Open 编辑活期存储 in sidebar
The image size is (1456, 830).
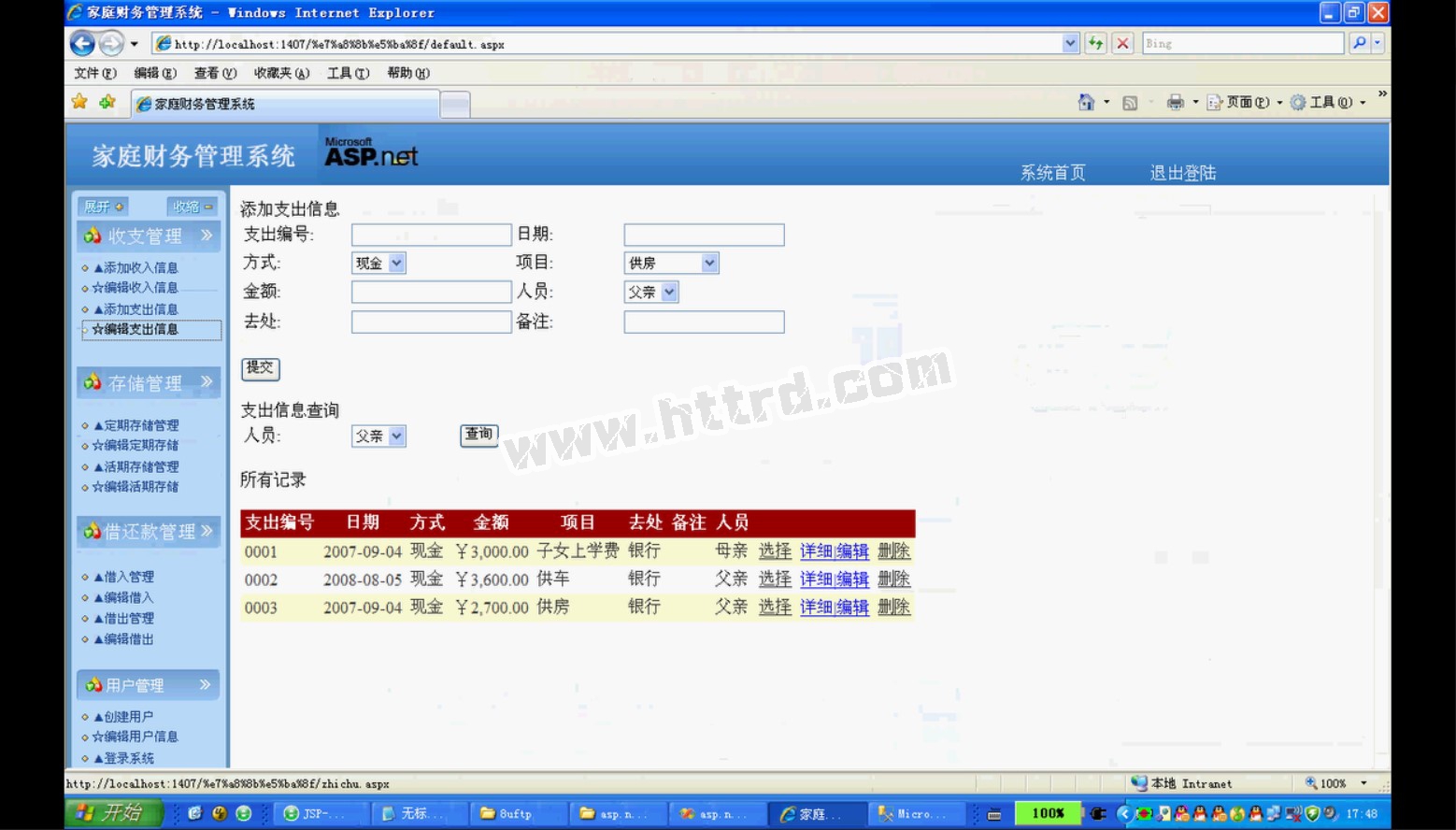[135, 487]
